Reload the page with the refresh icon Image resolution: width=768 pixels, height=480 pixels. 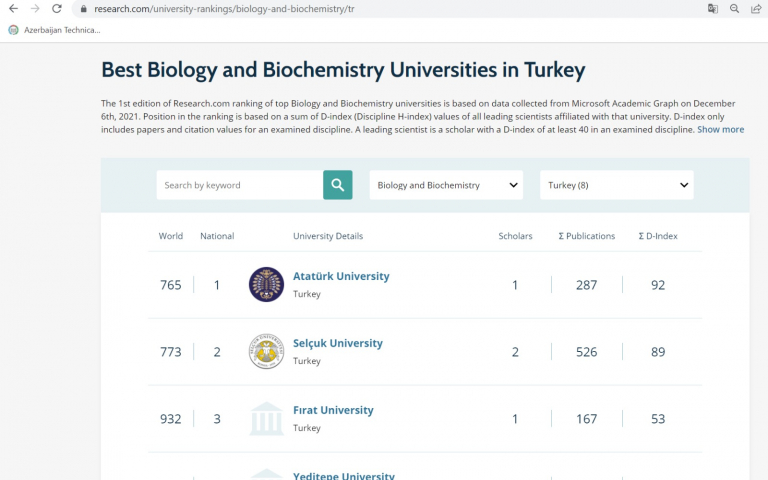click(57, 8)
